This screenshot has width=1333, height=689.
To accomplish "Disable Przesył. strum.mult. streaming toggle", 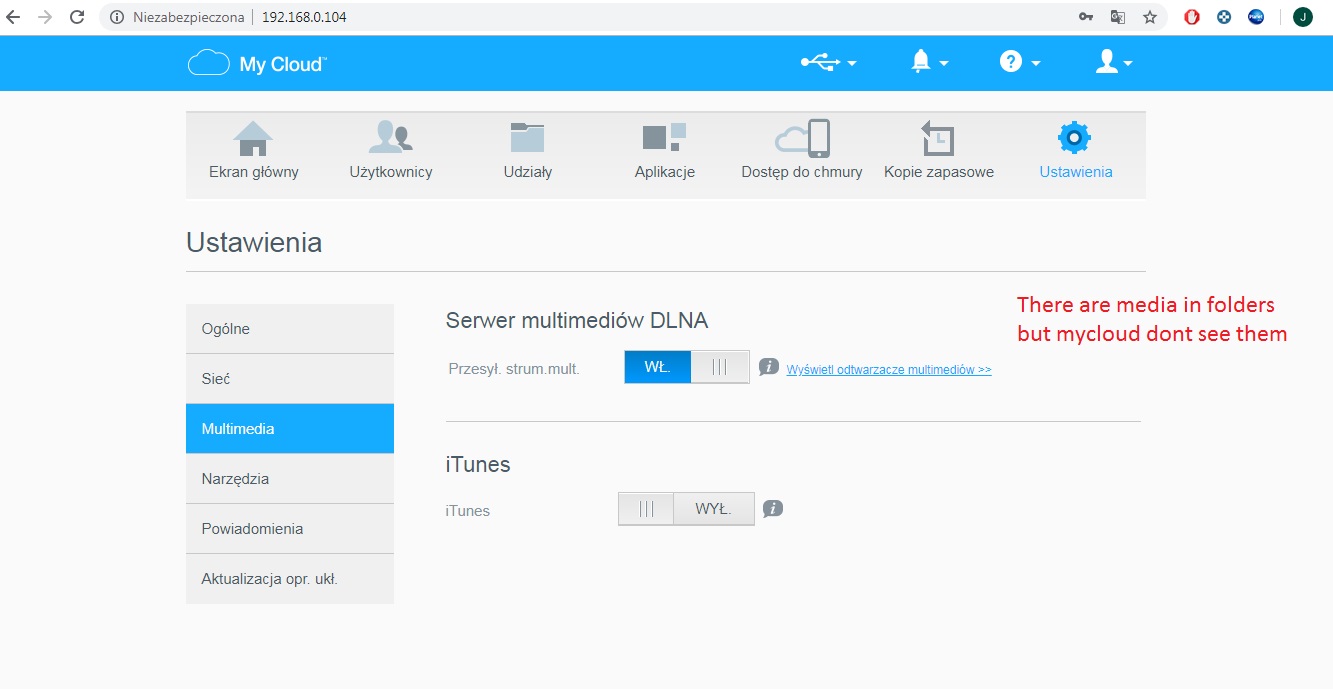I will [719, 366].
